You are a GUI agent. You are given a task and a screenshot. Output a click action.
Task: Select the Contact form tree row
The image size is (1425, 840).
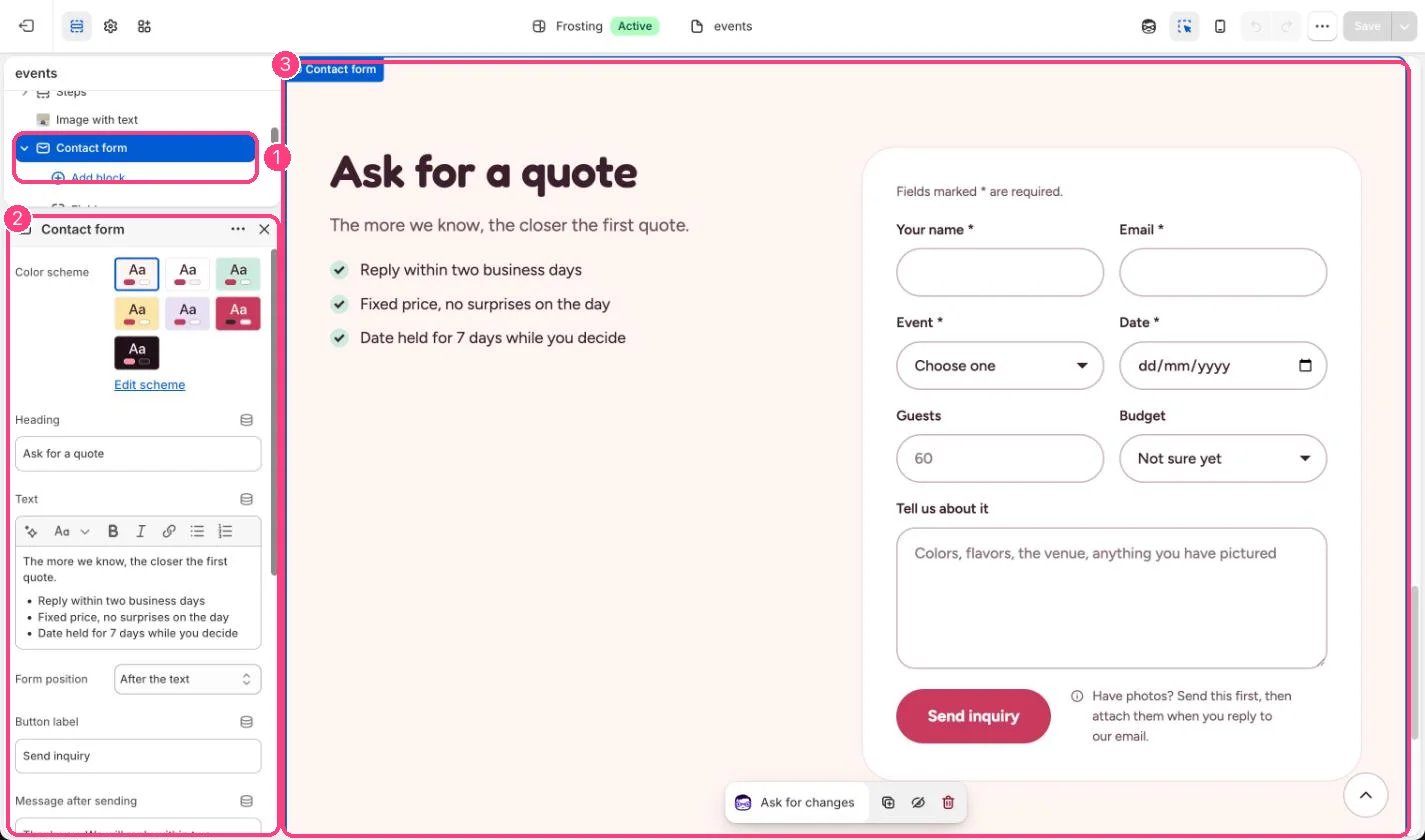[136, 148]
